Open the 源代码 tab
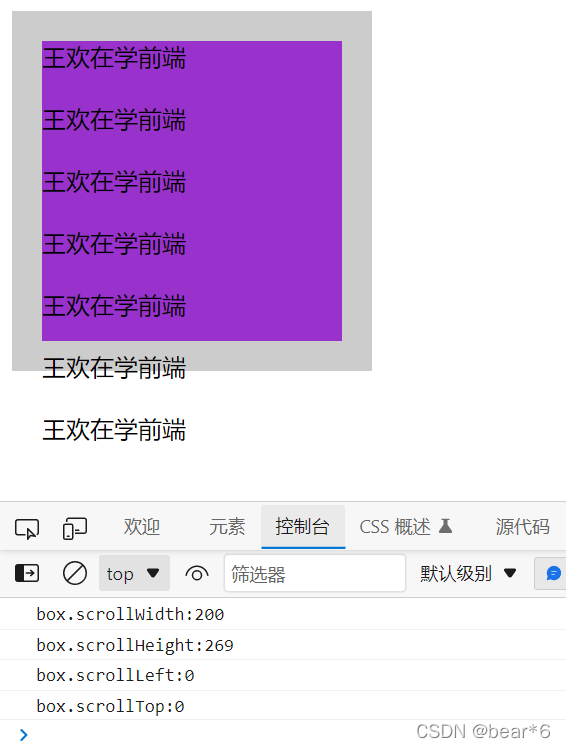The width and height of the screenshot is (566, 748). 523,527
